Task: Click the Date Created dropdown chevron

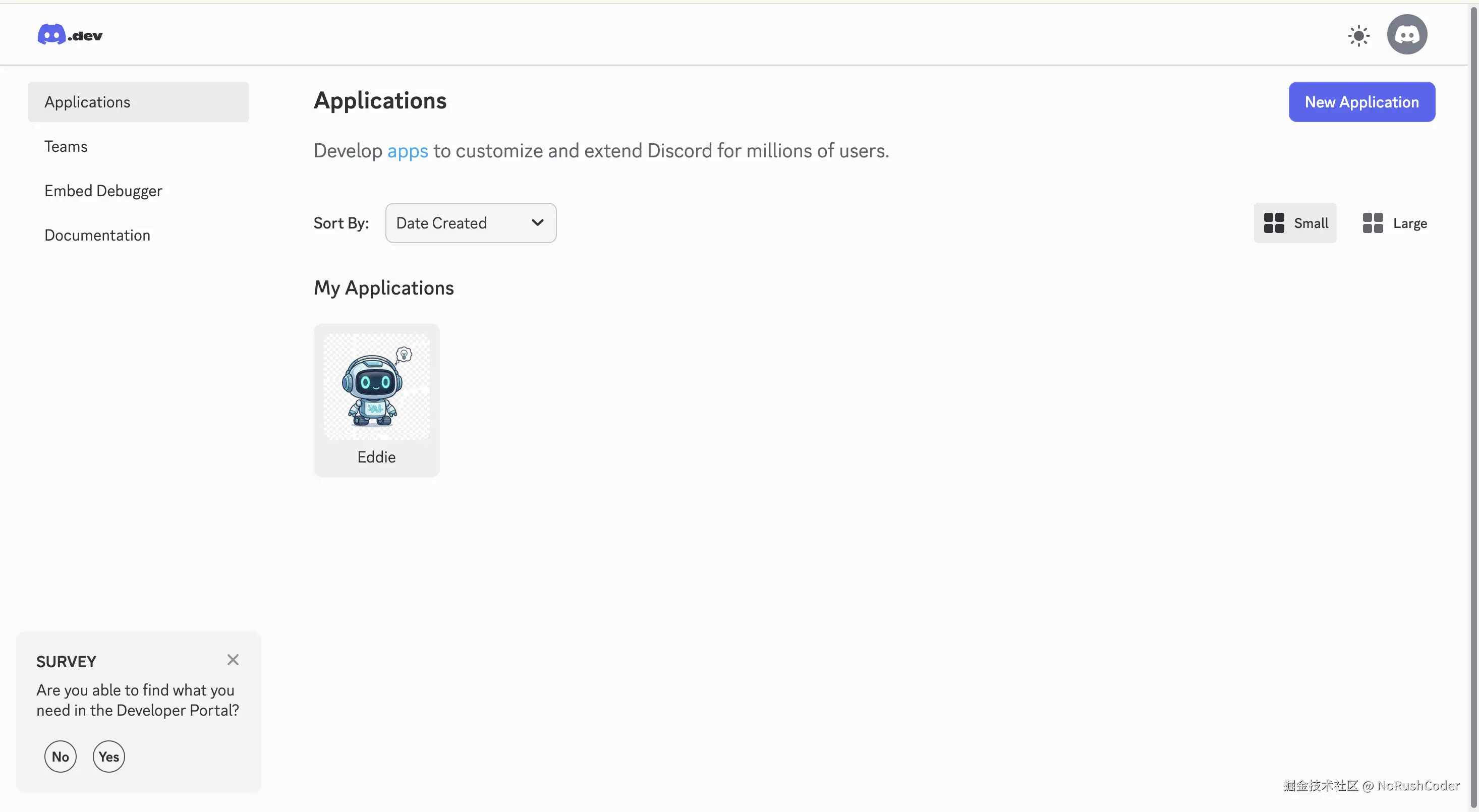Action: pyautogui.click(x=537, y=222)
